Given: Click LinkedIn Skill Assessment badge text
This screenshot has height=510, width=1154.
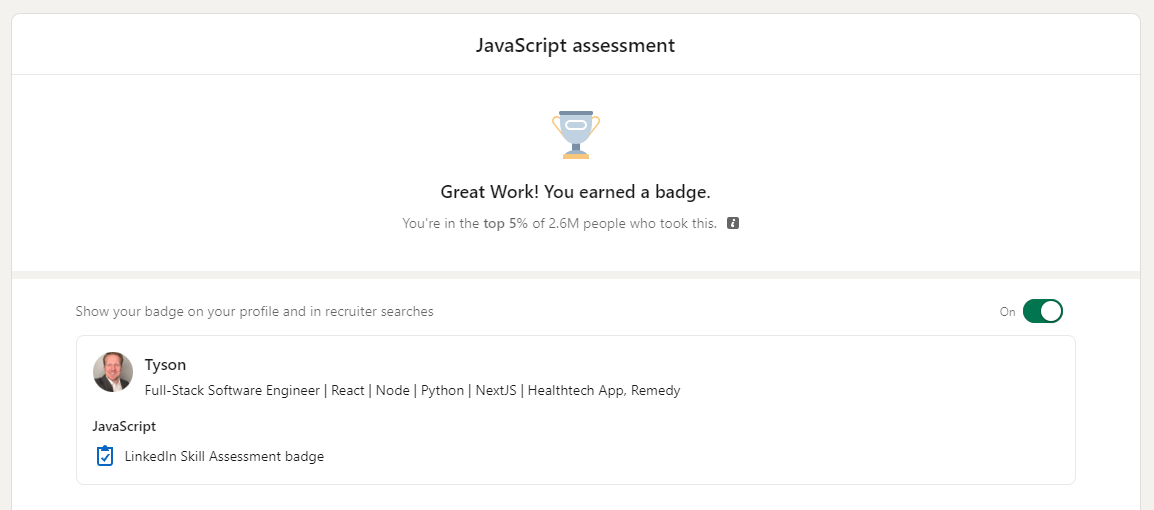Looking at the screenshot, I should coord(224,456).
